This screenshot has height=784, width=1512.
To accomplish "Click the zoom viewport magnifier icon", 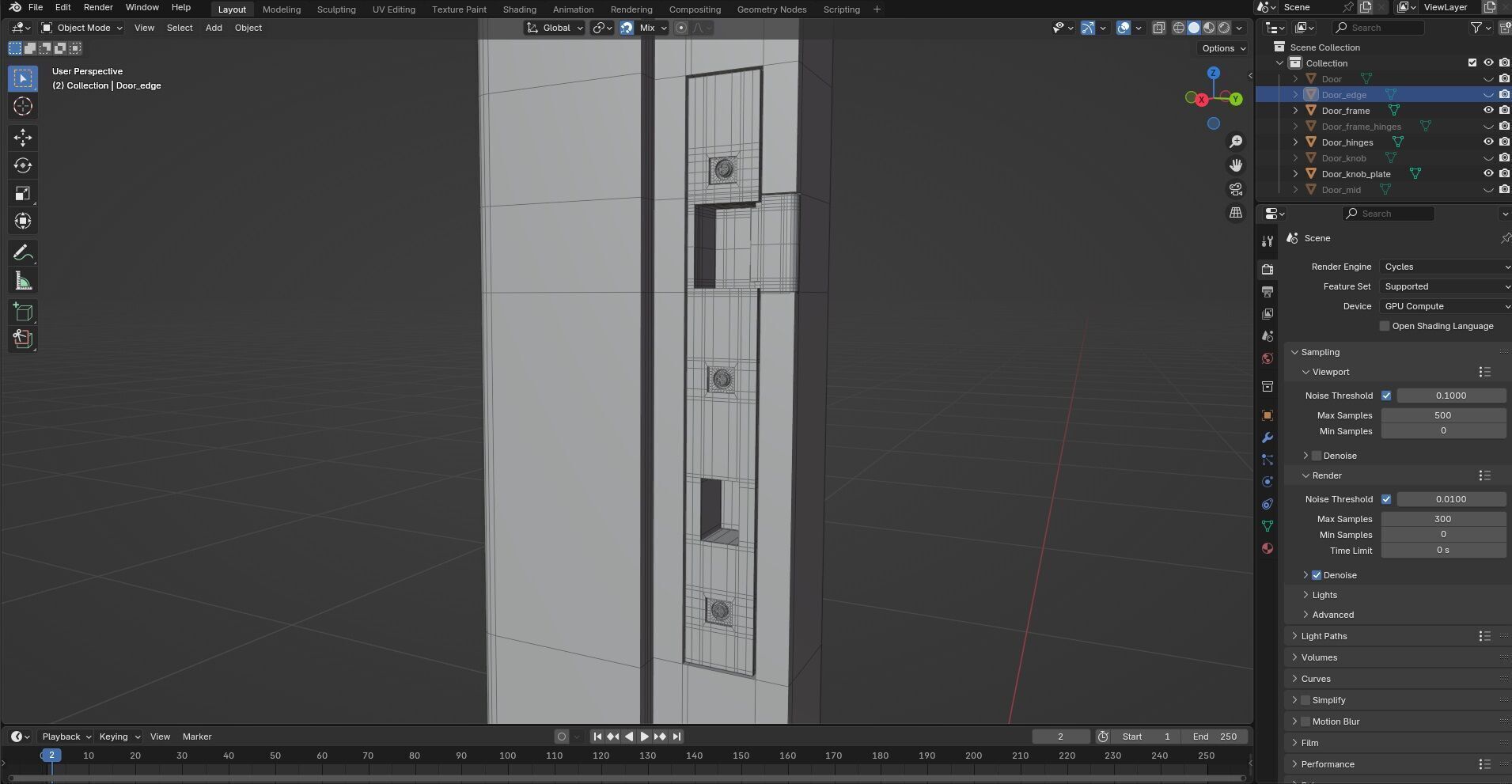I will [x=1235, y=142].
